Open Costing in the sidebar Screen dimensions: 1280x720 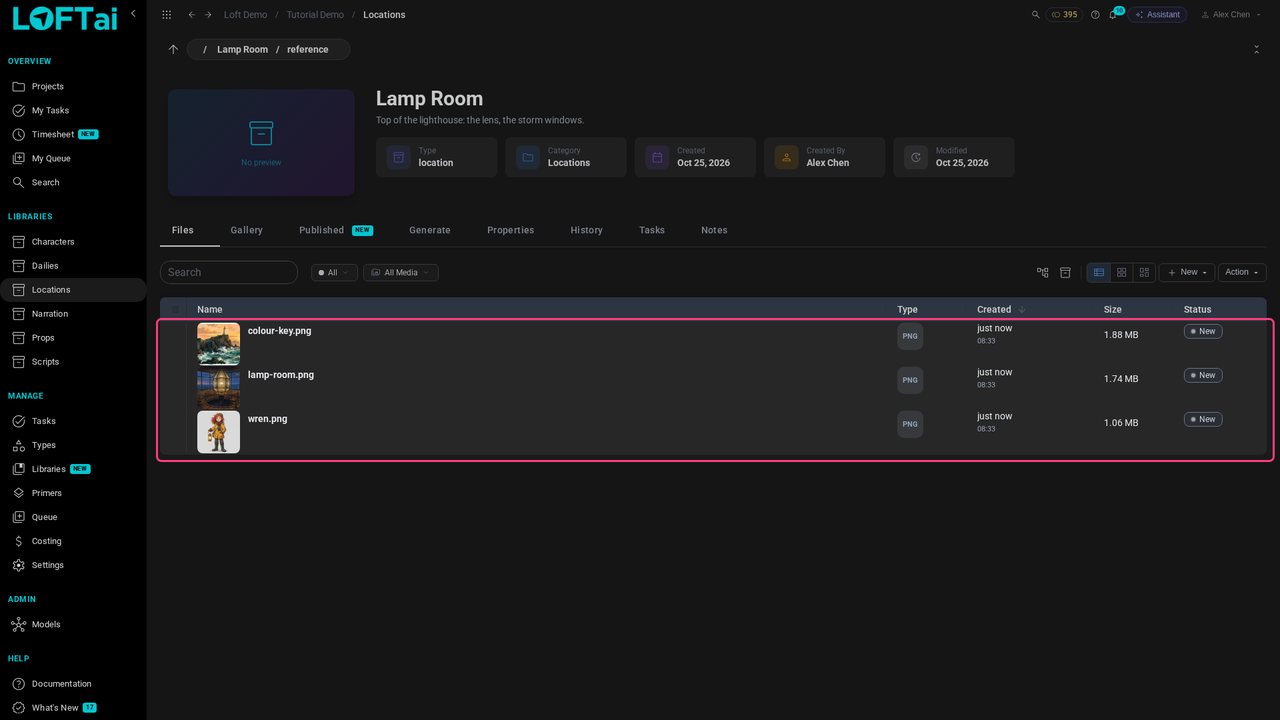[73, 541]
